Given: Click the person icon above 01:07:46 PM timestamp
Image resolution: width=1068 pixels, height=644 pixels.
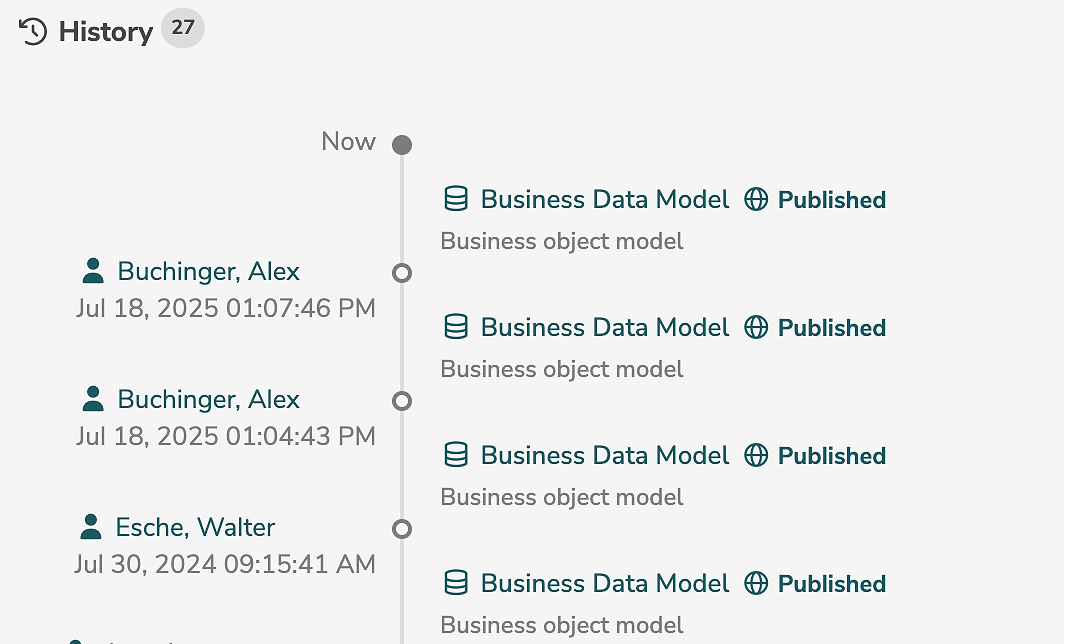Looking at the screenshot, I should pos(93,271).
